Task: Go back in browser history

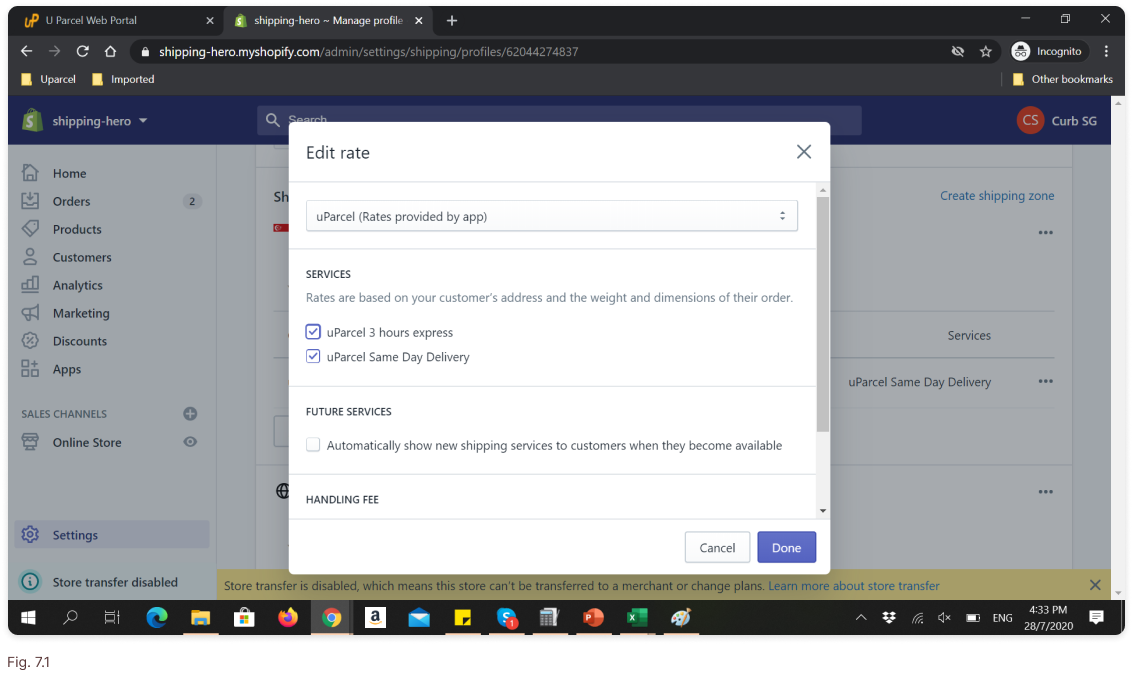Action: point(27,51)
